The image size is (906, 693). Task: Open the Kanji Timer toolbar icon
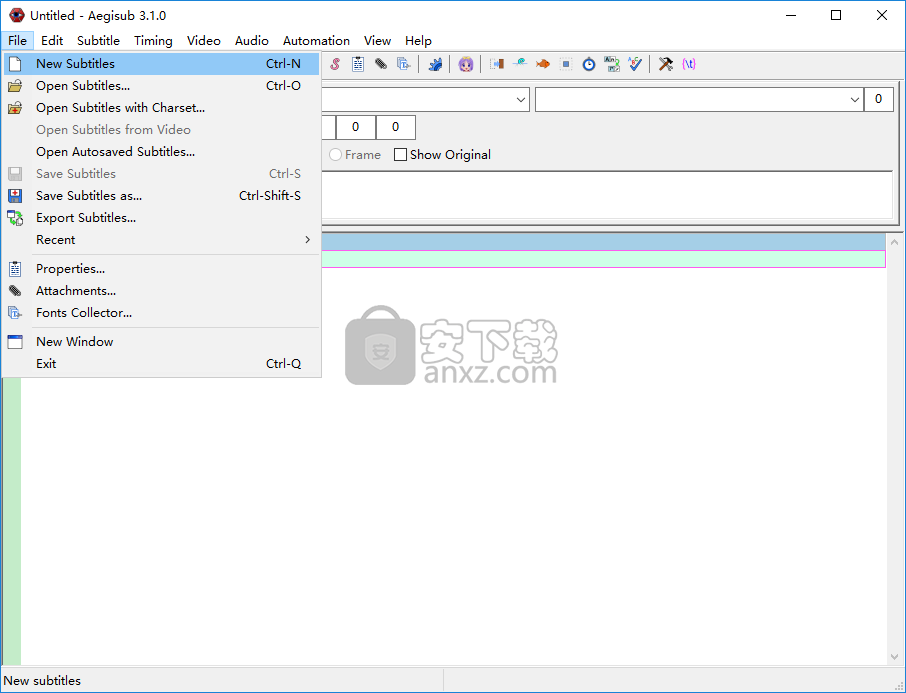pos(612,64)
